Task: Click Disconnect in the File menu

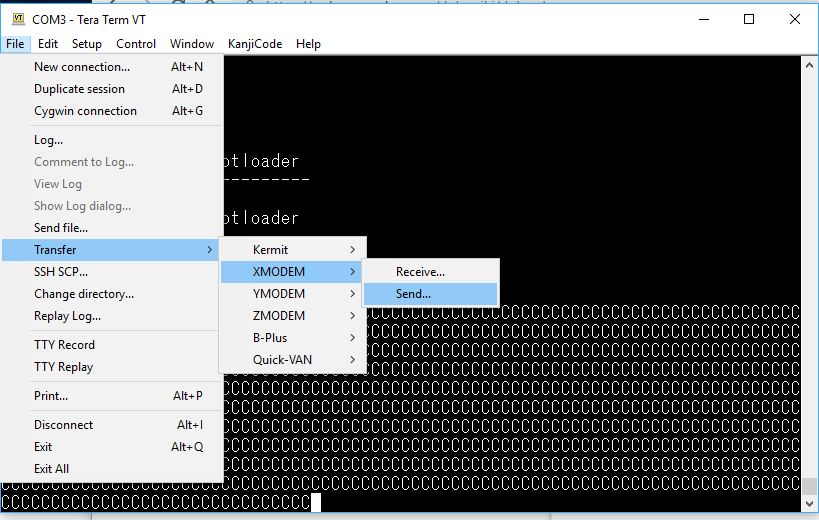Action: pyautogui.click(x=63, y=425)
